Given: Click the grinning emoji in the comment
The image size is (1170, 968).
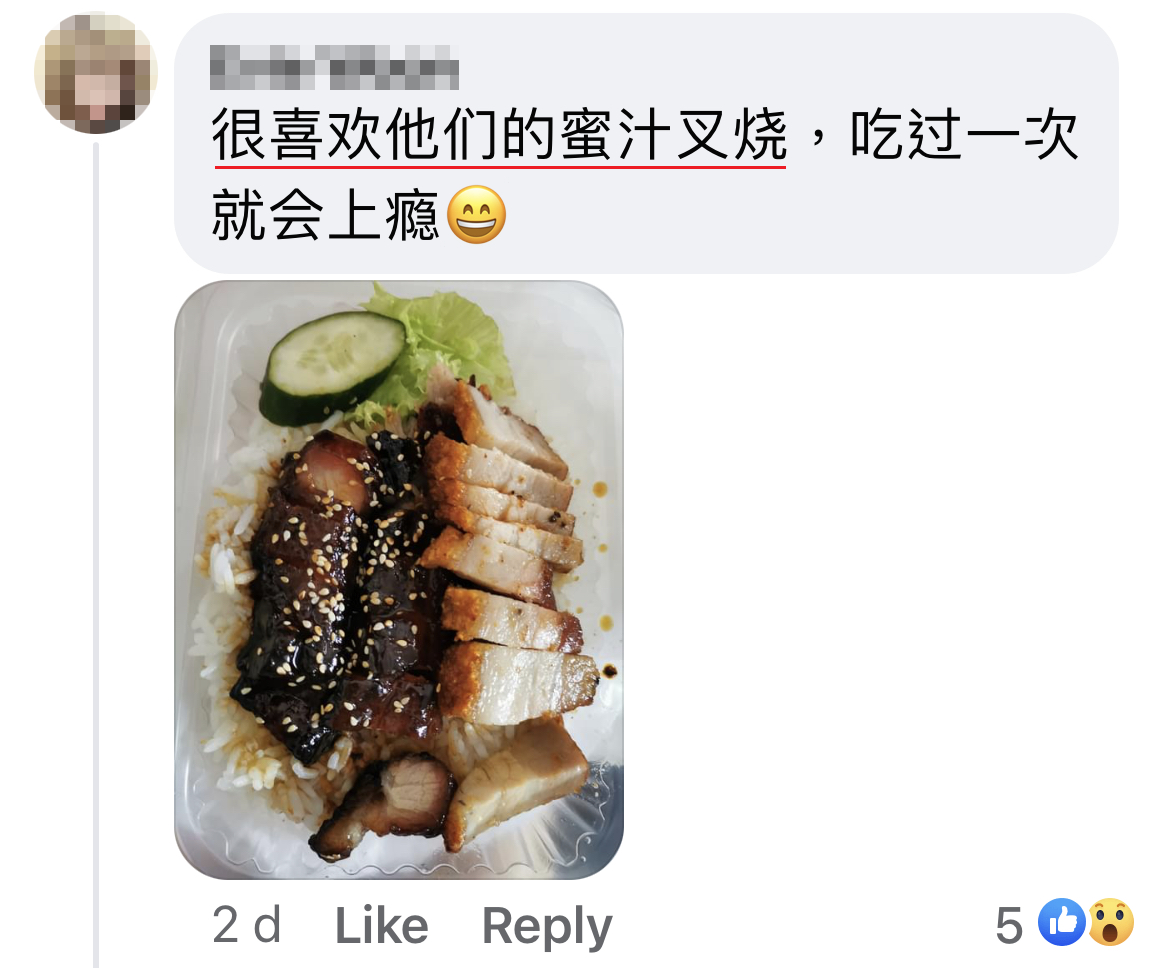Looking at the screenshot, I should click(x=476, y=215).
